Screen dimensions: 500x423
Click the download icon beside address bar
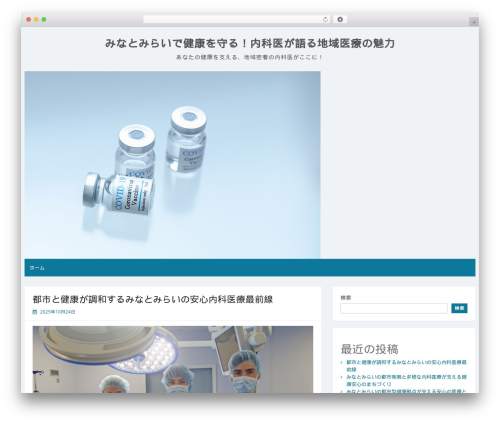coord(340,20)
